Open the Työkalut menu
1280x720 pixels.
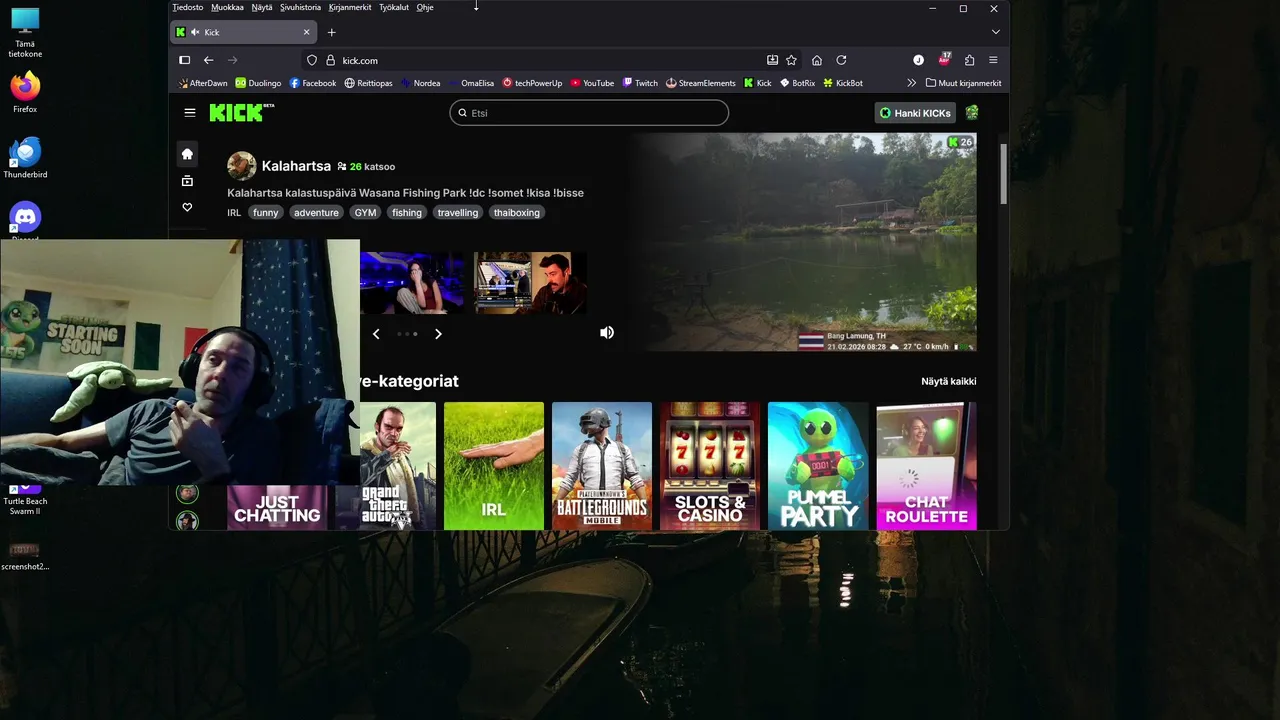click(x=394, y=7)
